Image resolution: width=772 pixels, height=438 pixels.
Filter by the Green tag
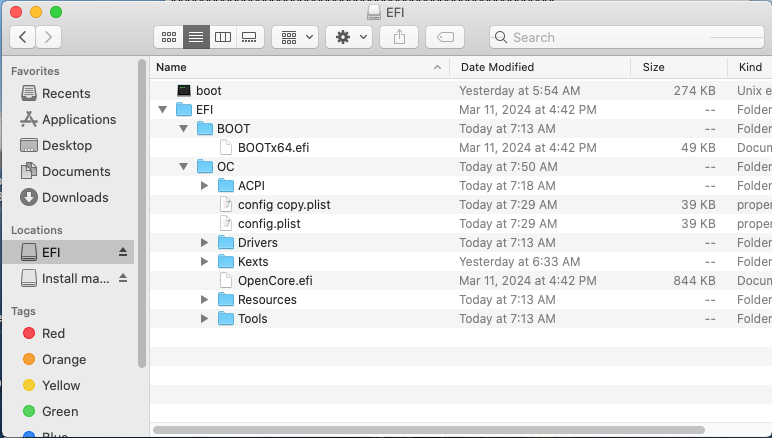click(x=50, y=411)
